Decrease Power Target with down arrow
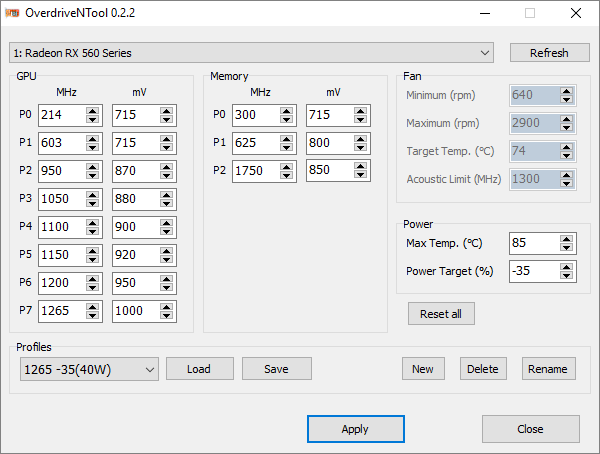600x454 pixels. [566, 276]
